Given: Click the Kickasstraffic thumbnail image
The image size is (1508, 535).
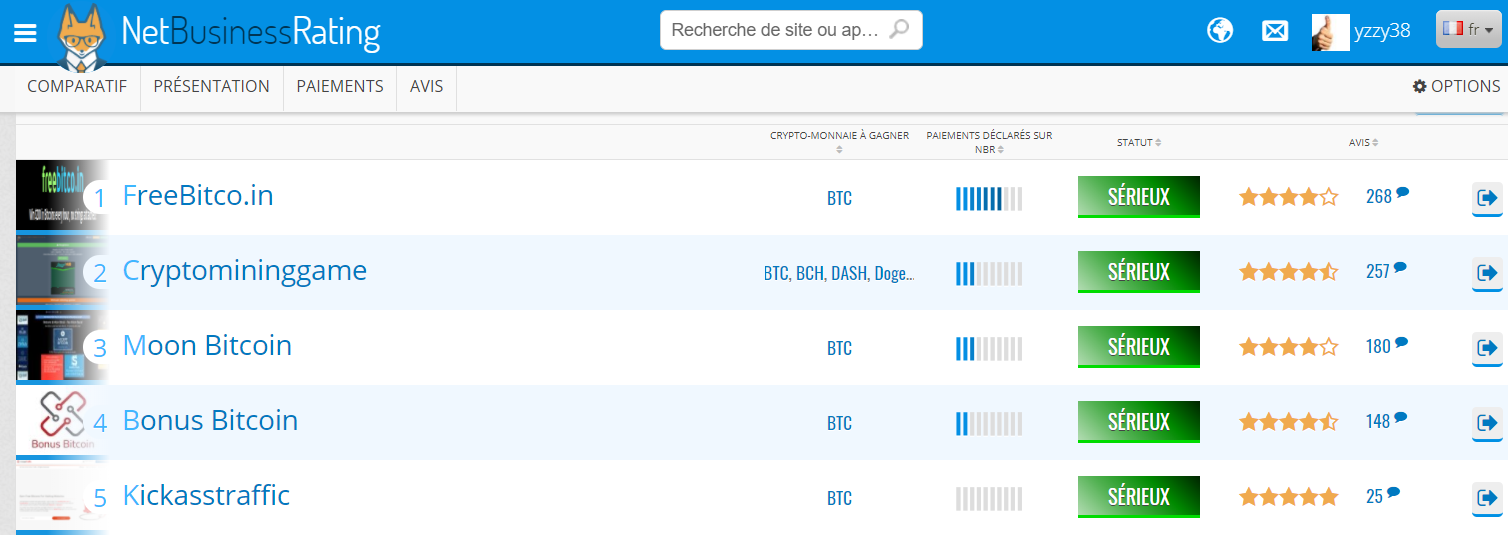Looking at the screenshot, I should point(60,497).
